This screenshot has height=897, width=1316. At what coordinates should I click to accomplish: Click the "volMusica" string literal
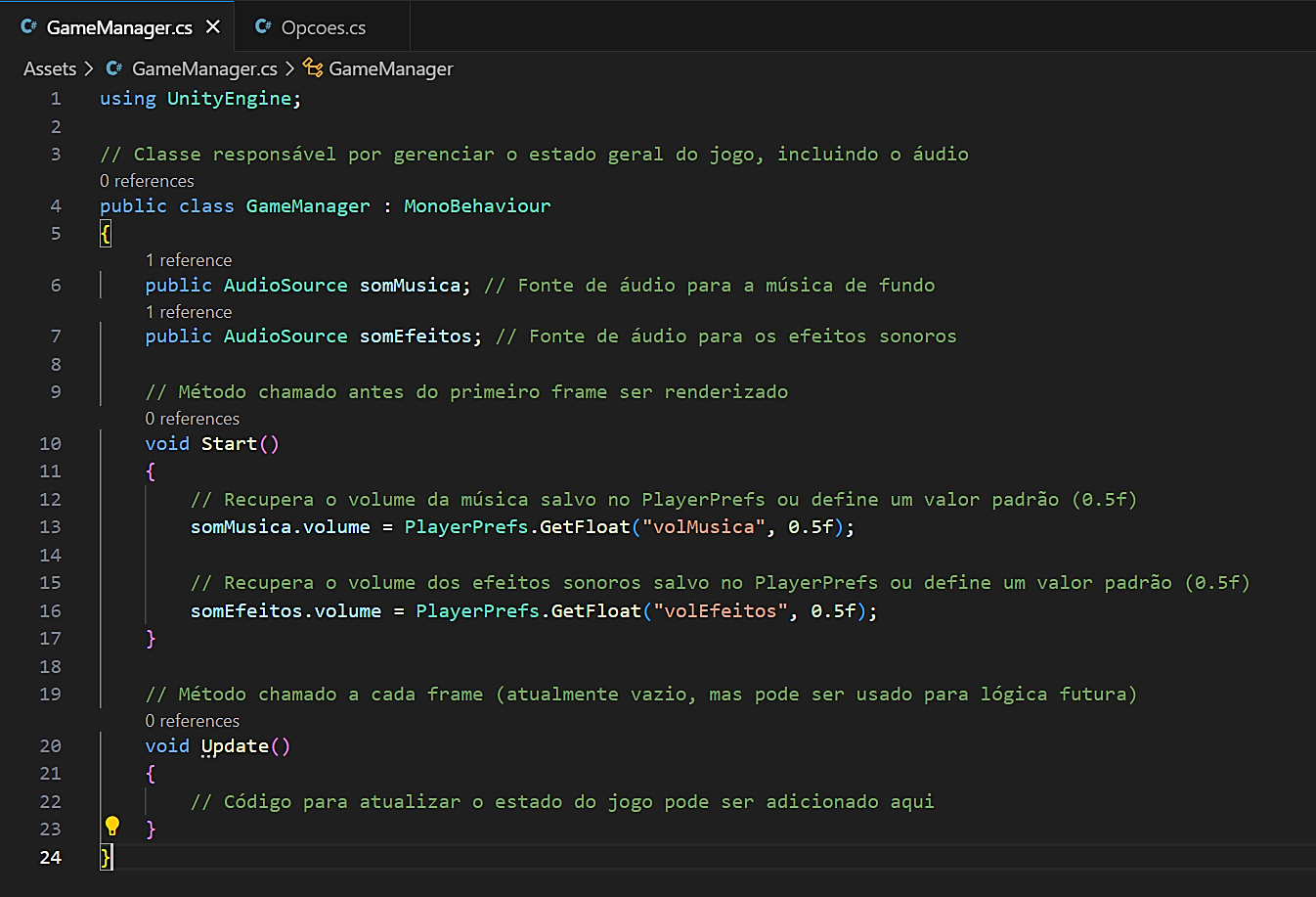704,527
